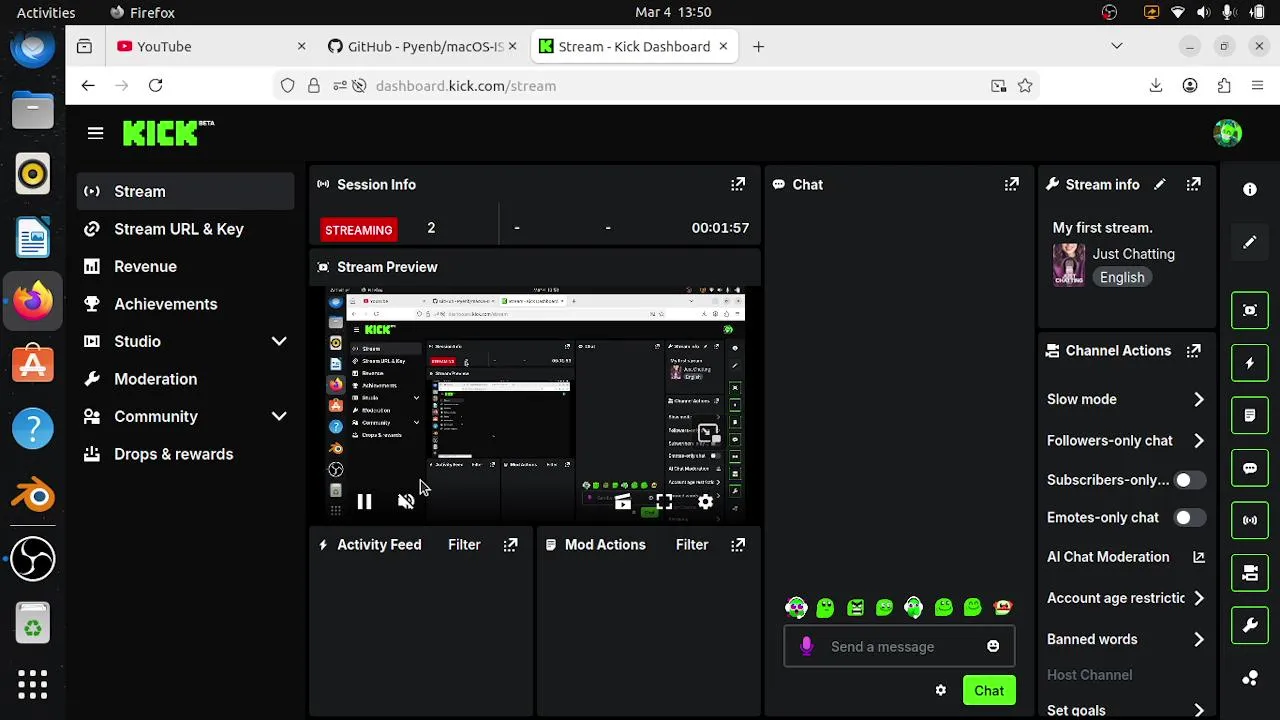Toggle Subscribers-only chat switch
1280x720 pixels.
(x=1189, y=480)
